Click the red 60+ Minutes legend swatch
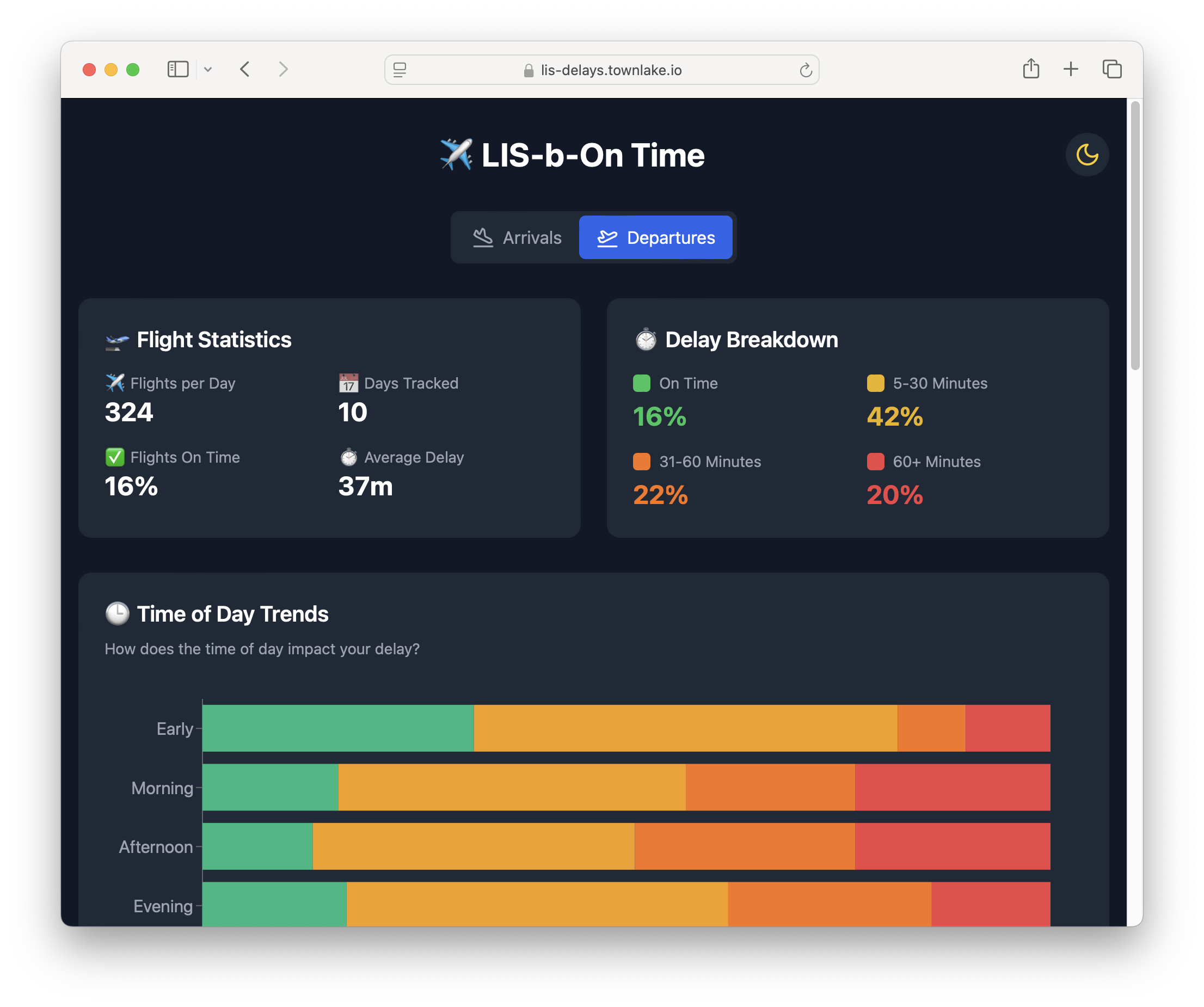Screen dimensions: 1204x1007 click(x=875, y=462)
